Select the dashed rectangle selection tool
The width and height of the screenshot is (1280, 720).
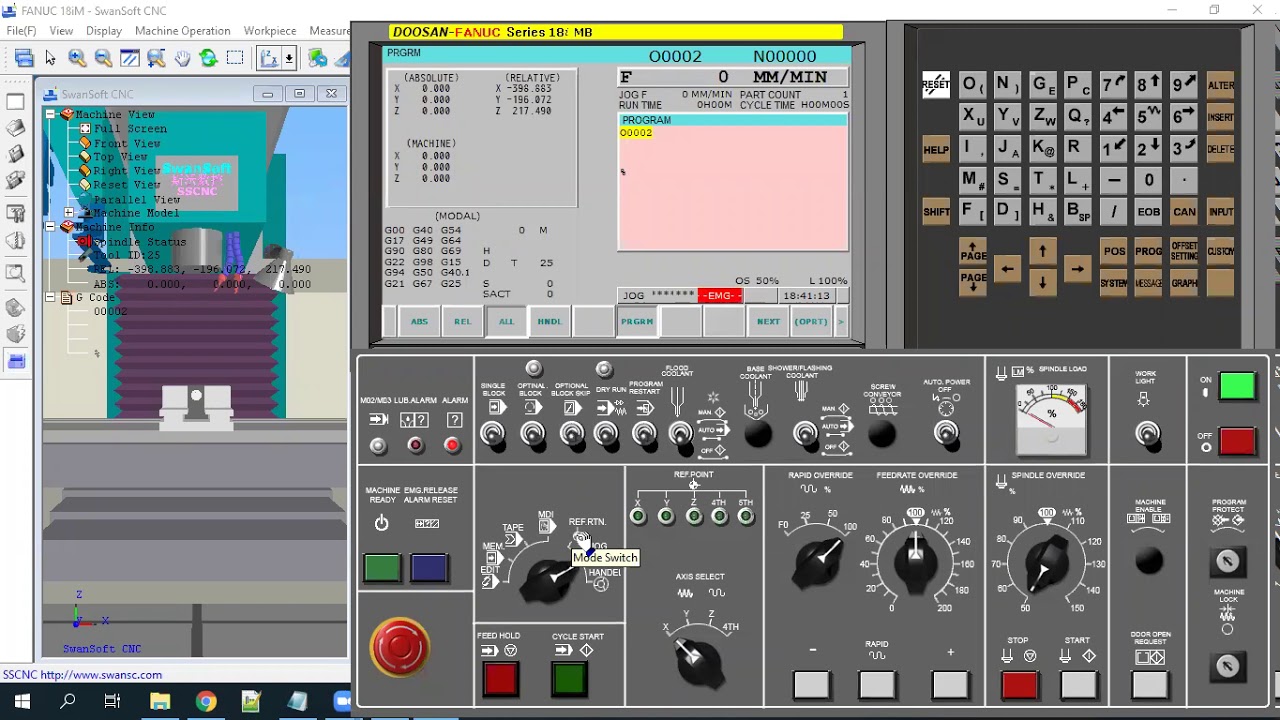pos(234,58)
